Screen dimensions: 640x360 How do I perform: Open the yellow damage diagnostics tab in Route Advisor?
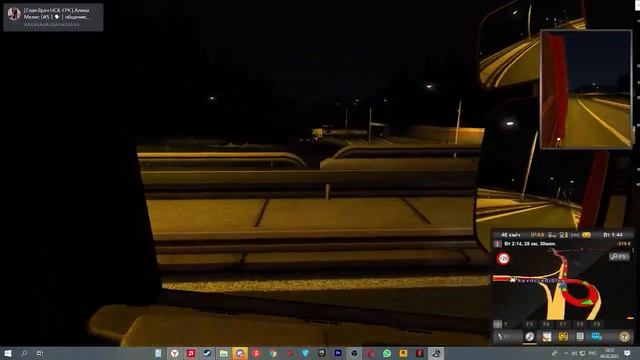563,336
